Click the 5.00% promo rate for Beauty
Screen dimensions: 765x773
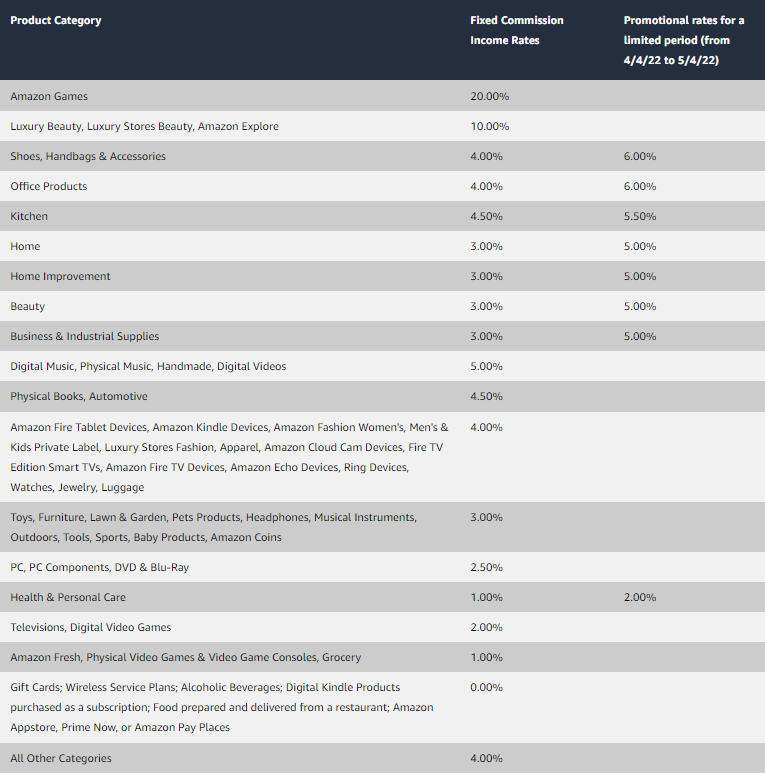639,307
